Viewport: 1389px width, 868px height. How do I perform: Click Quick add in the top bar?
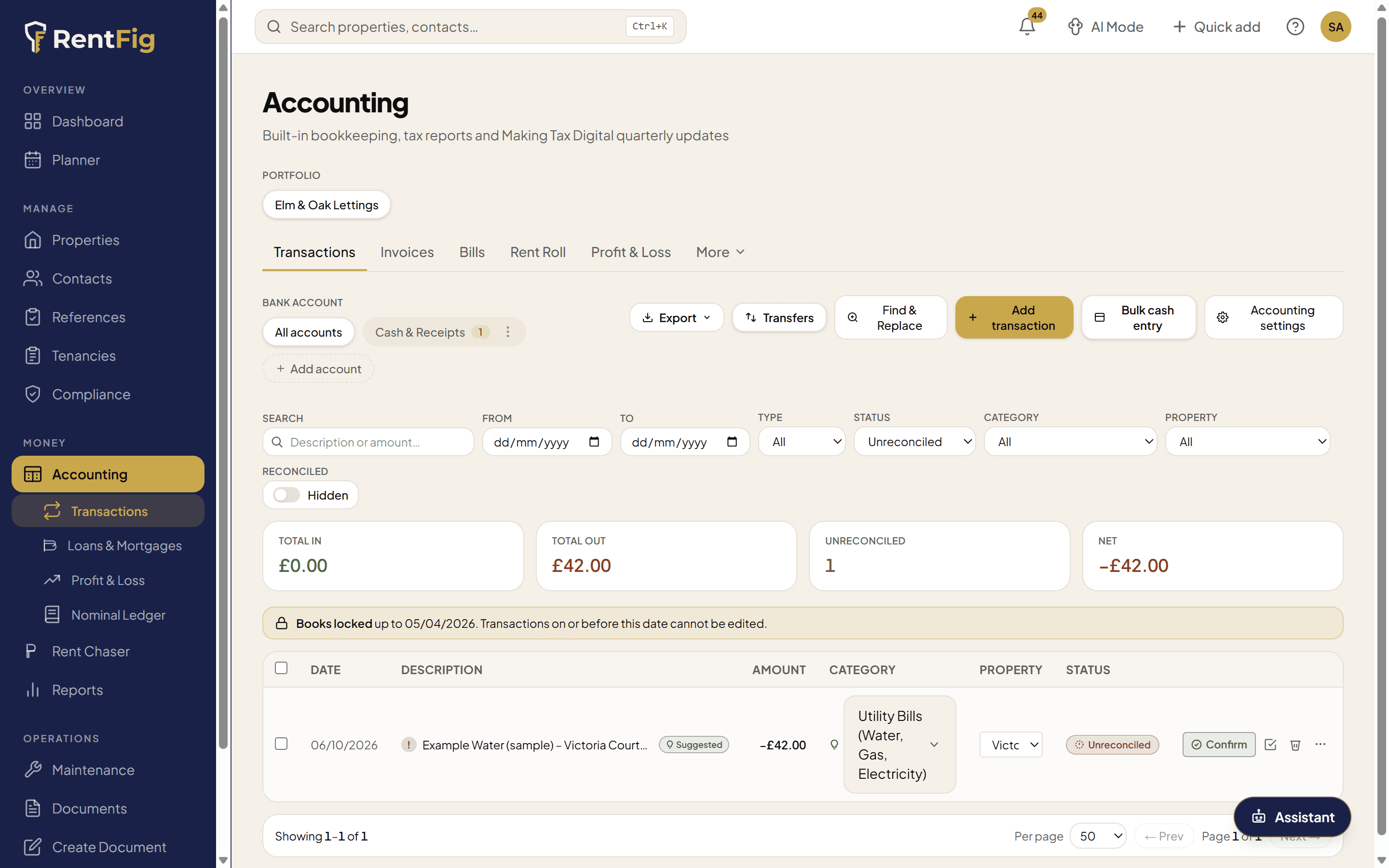[1216, 27]
